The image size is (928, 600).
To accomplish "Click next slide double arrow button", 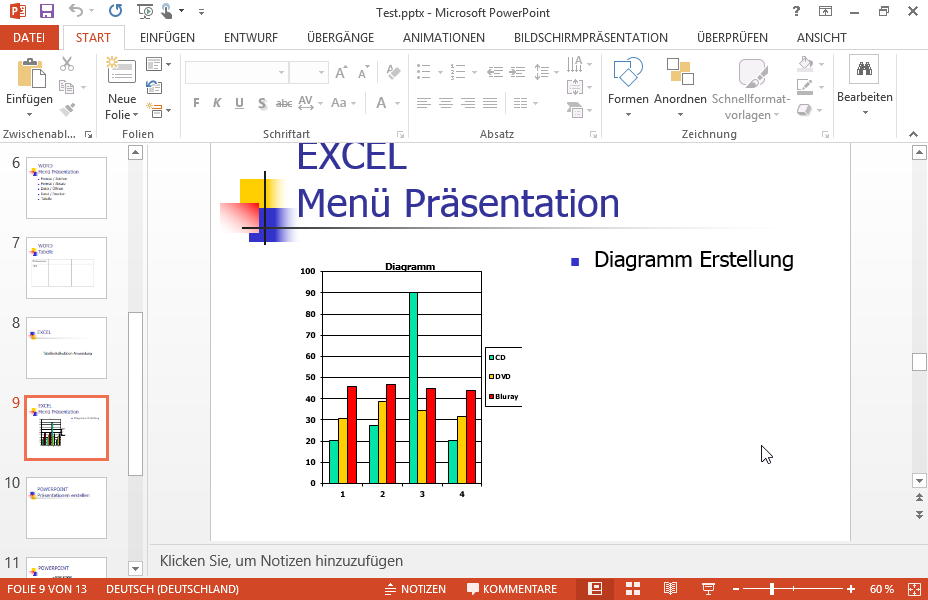I will [919, 515].
